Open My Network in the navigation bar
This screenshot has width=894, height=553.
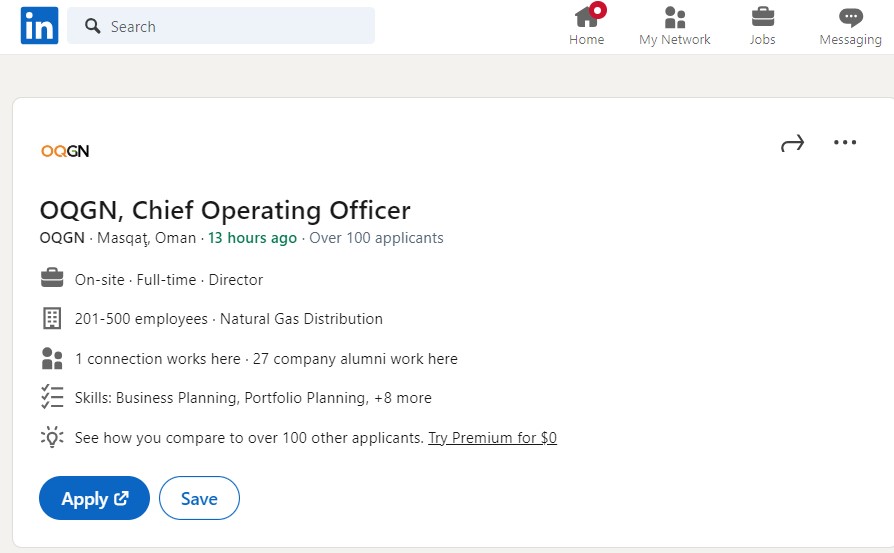coord(674,25)
